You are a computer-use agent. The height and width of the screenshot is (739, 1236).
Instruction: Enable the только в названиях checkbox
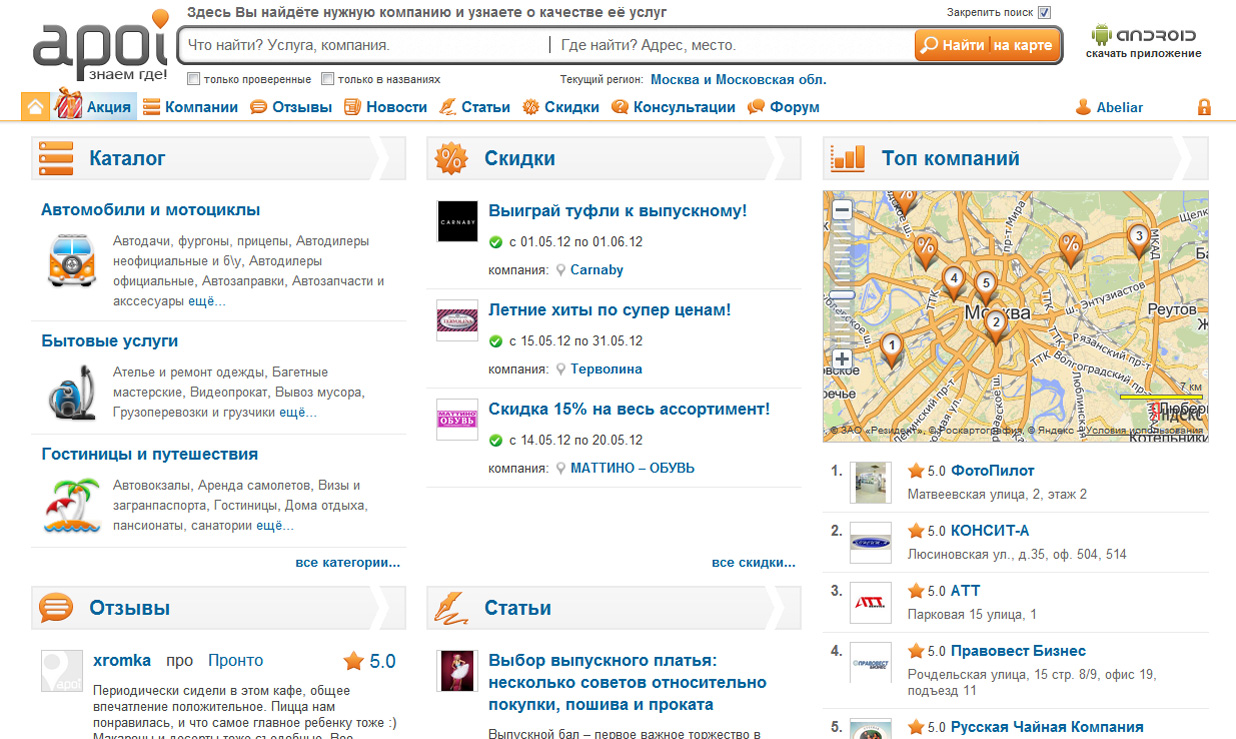point(328,79)
